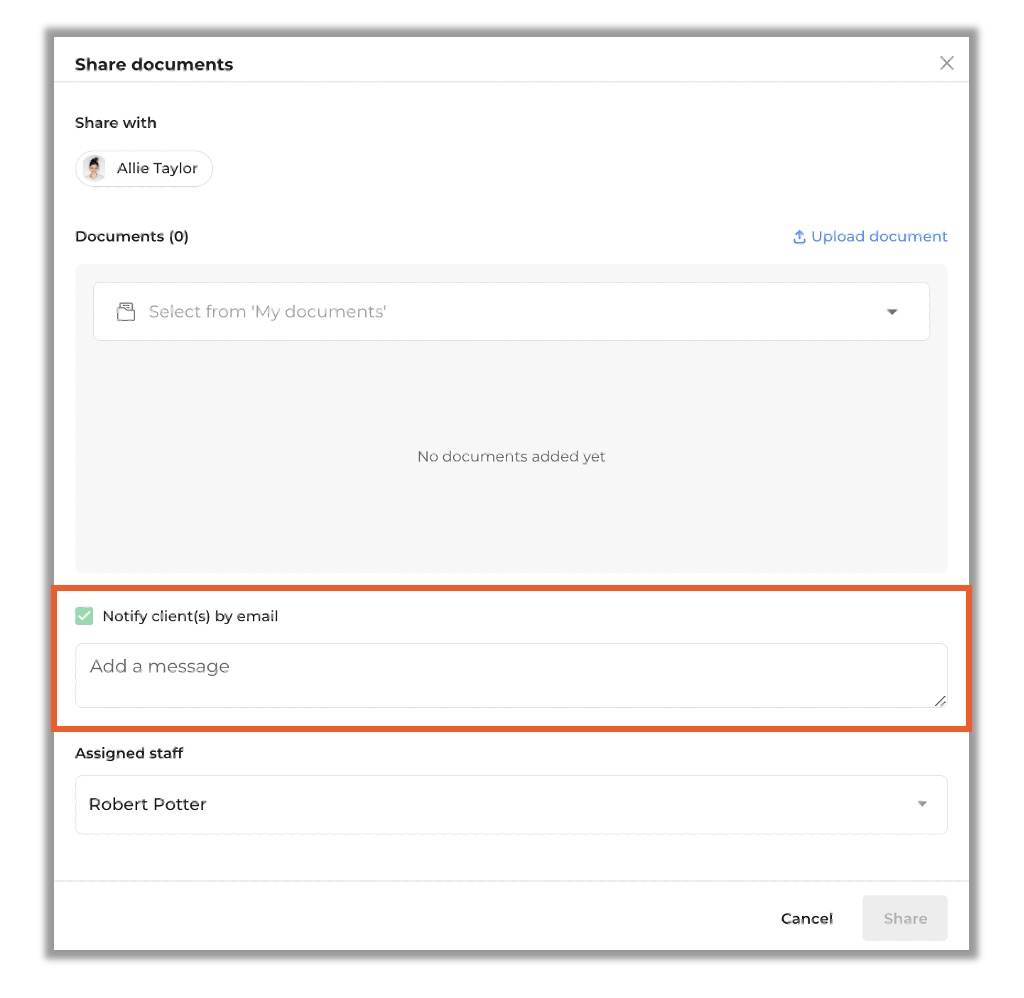This screenshot has height=998, width=1024.
Task: Click the Assigned staff label
Action: tap(129, 753)
